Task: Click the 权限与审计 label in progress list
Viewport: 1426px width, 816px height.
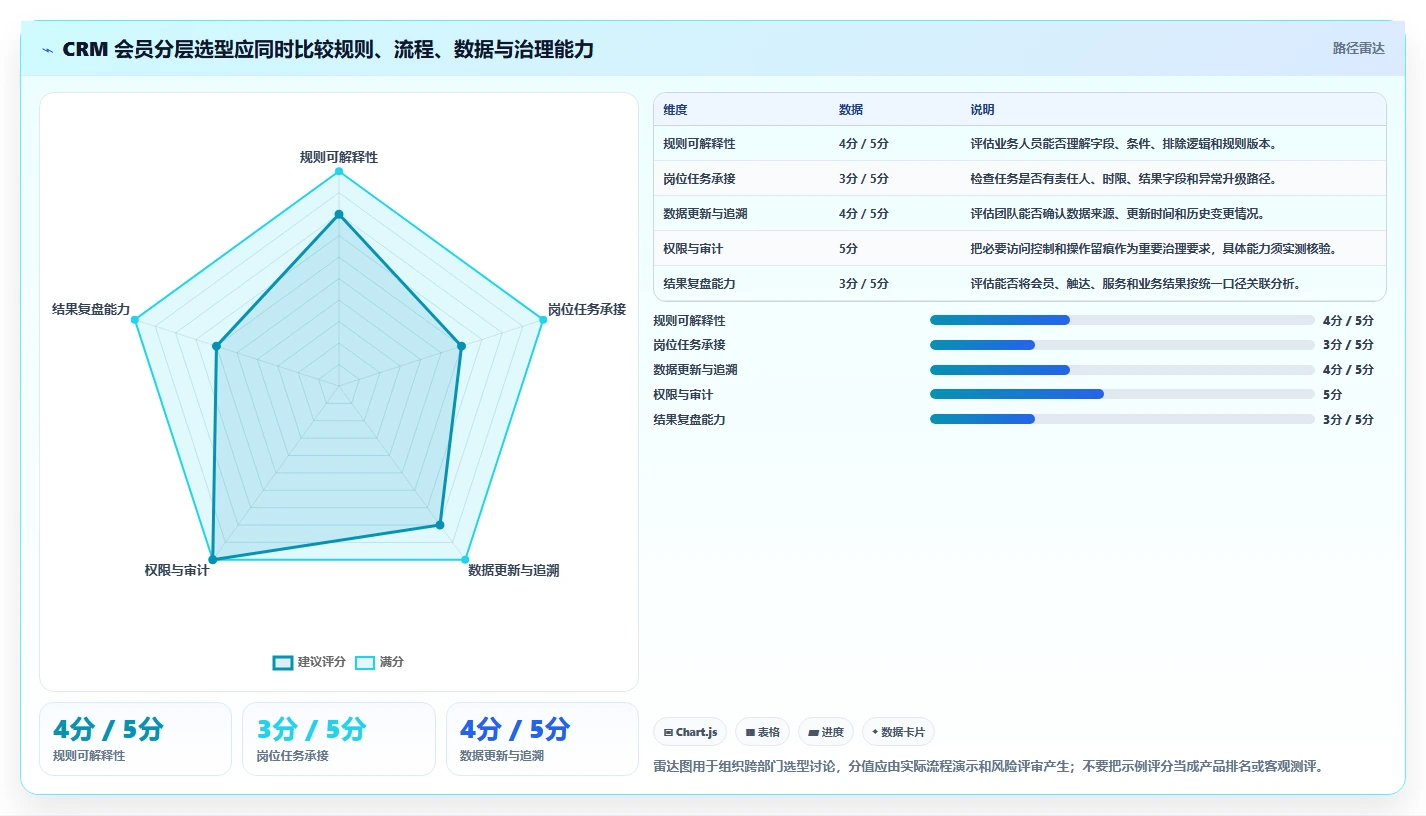Action: 683,394
